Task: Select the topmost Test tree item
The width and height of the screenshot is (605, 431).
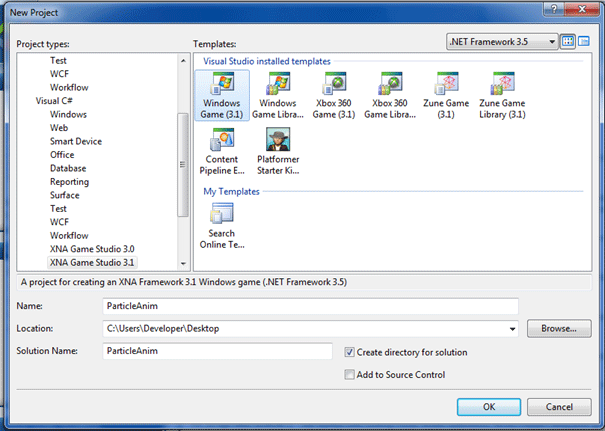Action: coord(58,61)
